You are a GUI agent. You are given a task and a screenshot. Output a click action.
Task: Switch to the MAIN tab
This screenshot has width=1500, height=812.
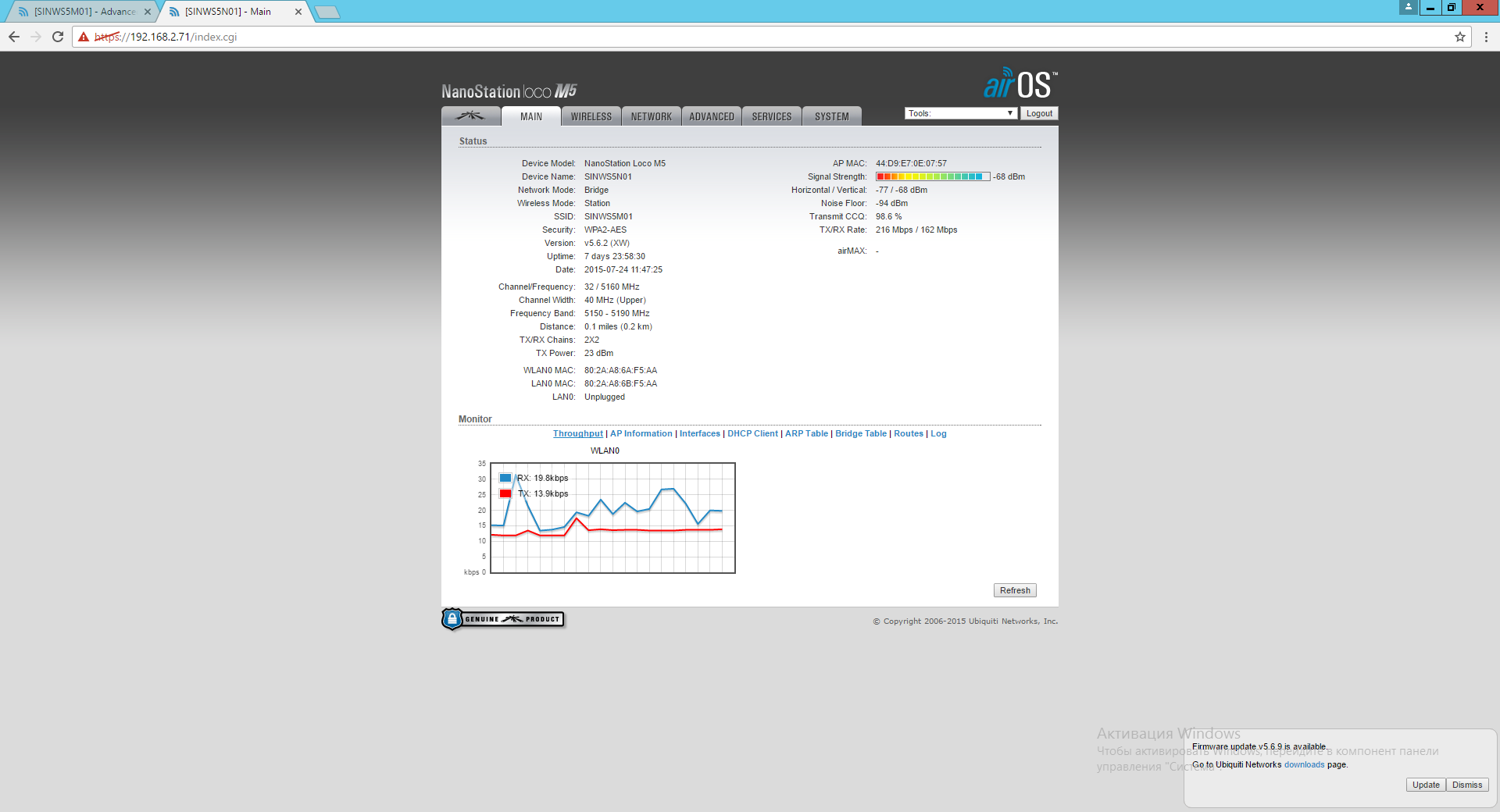coord(531,116)
